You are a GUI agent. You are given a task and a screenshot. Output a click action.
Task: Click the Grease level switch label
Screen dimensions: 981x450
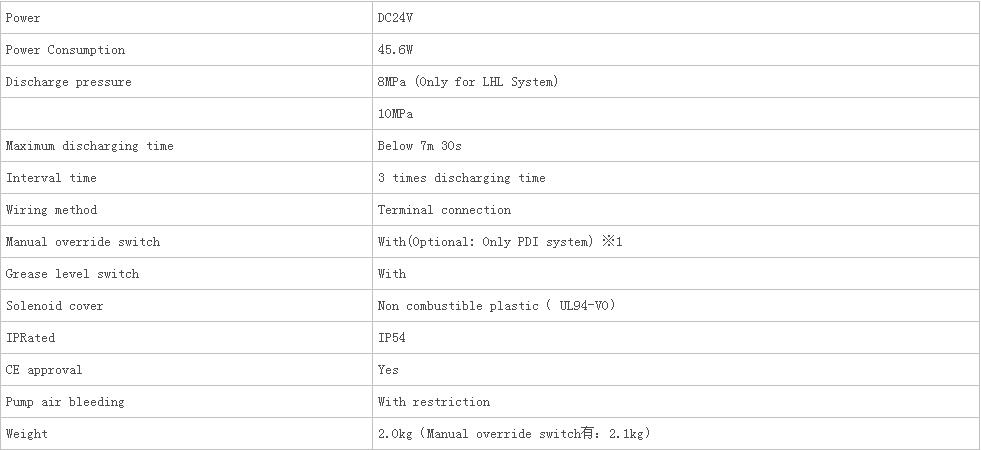click(72, 274)
